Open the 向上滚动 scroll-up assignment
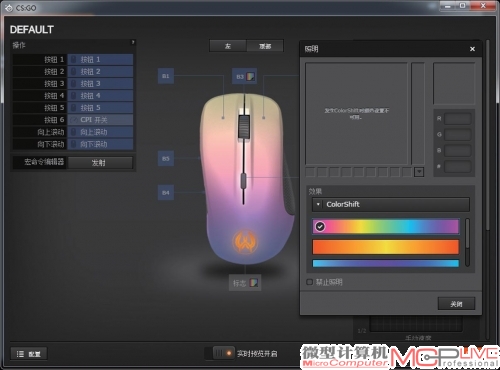Viewport: 500px width, 370px height. [x=100, y=132]
